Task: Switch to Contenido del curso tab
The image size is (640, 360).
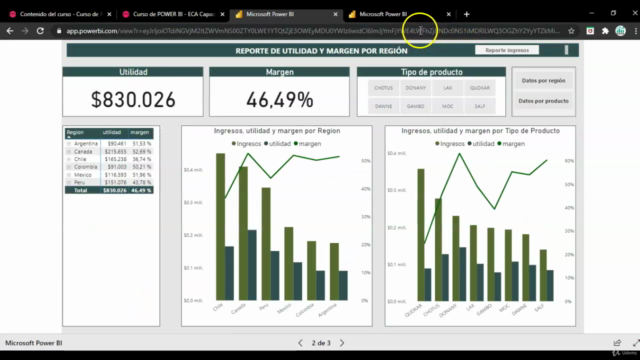Action: click(59, 14)
